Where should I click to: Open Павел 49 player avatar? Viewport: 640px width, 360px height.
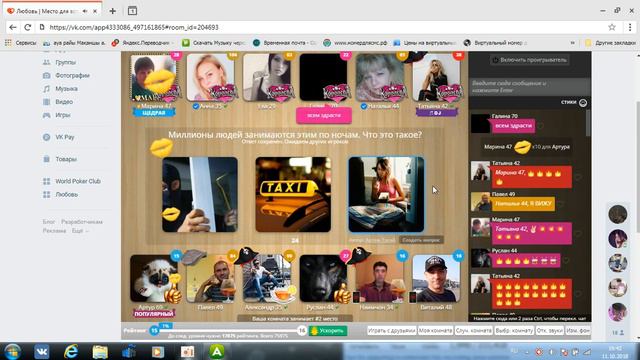coord(210,279)
